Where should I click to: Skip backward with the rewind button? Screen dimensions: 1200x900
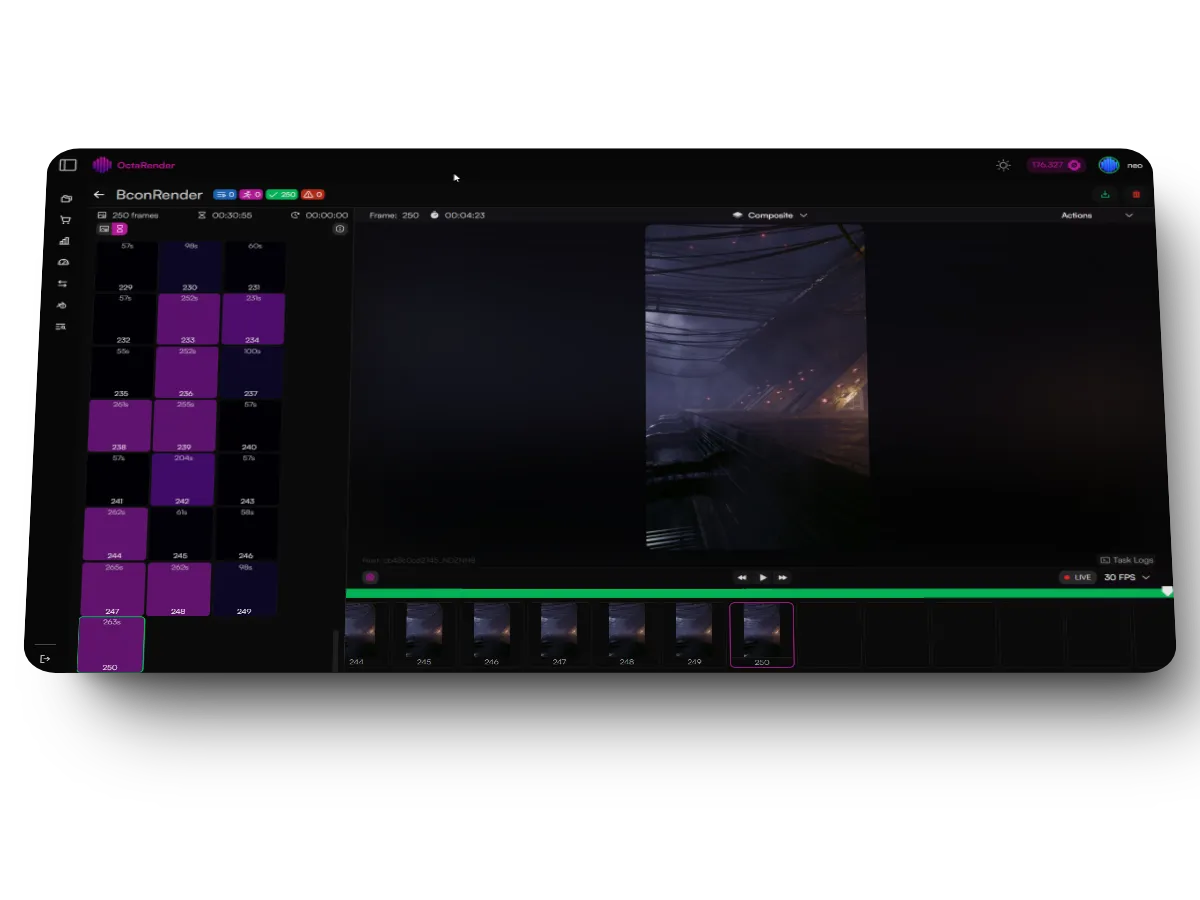click(742, 577)
